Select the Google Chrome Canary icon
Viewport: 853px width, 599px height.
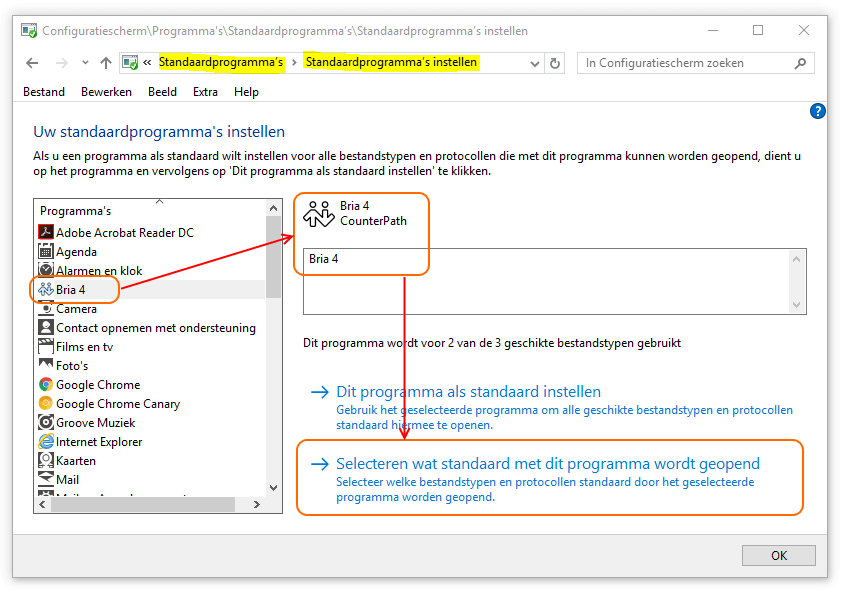[x=46, y=404]
